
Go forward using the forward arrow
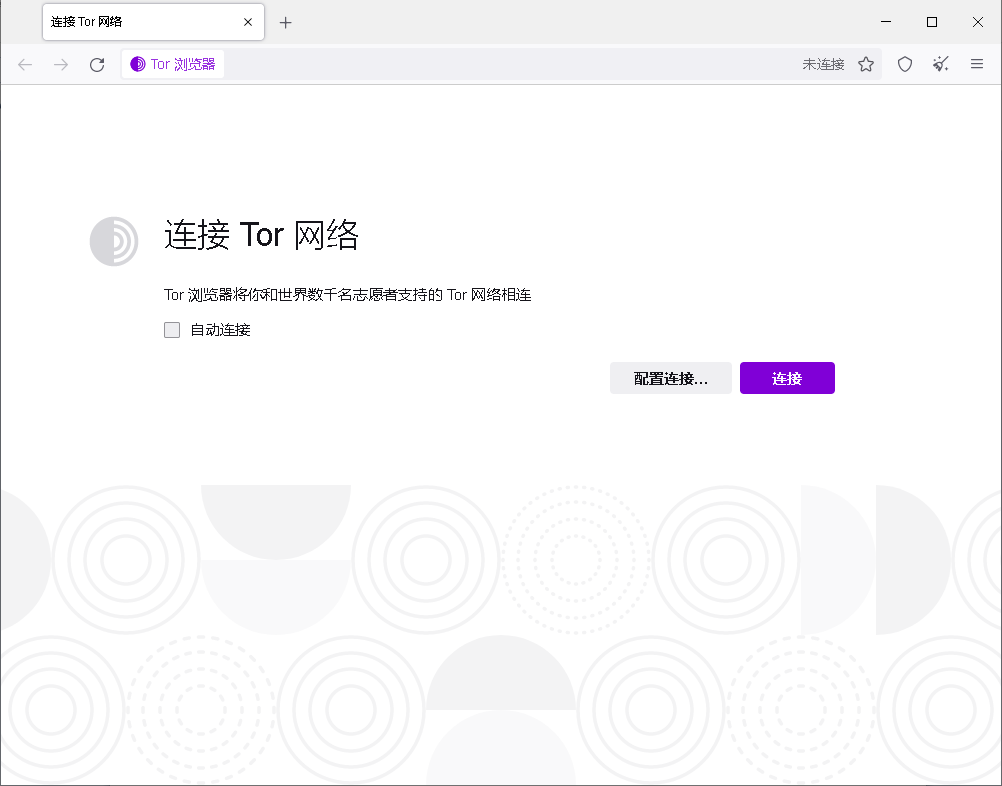click(x=61, y=65)
